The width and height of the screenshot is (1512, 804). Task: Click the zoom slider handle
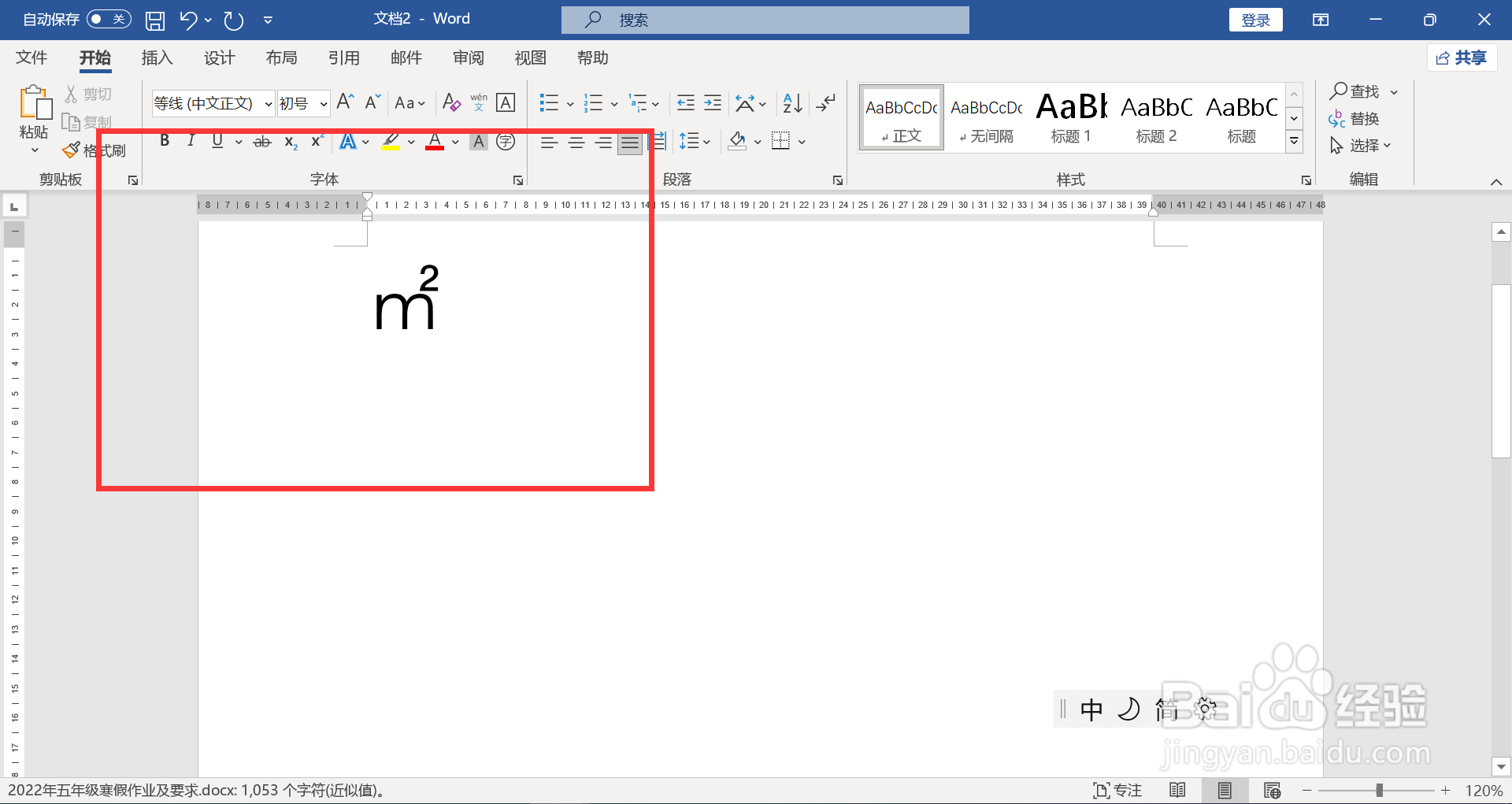(1379, 790)
